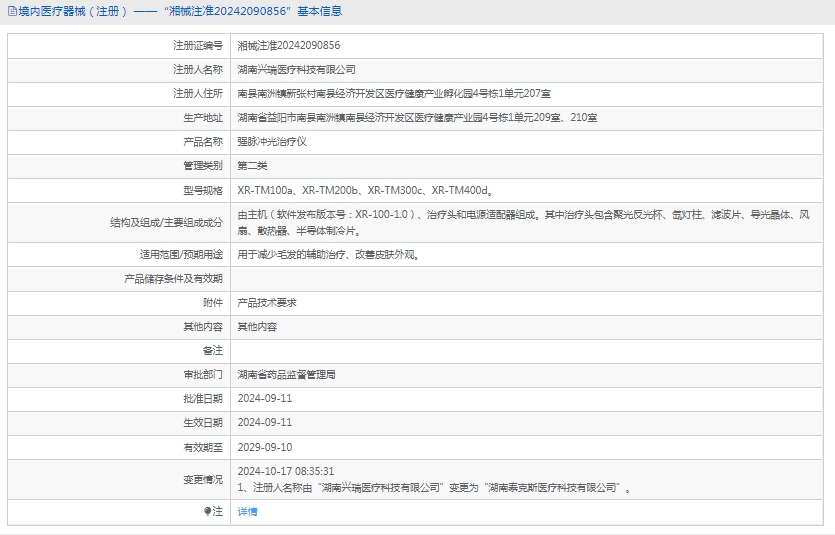This screenshot has width=835, height=535.
Task: Click the 批准日期 value 2024-09-11
Action: 264,398
